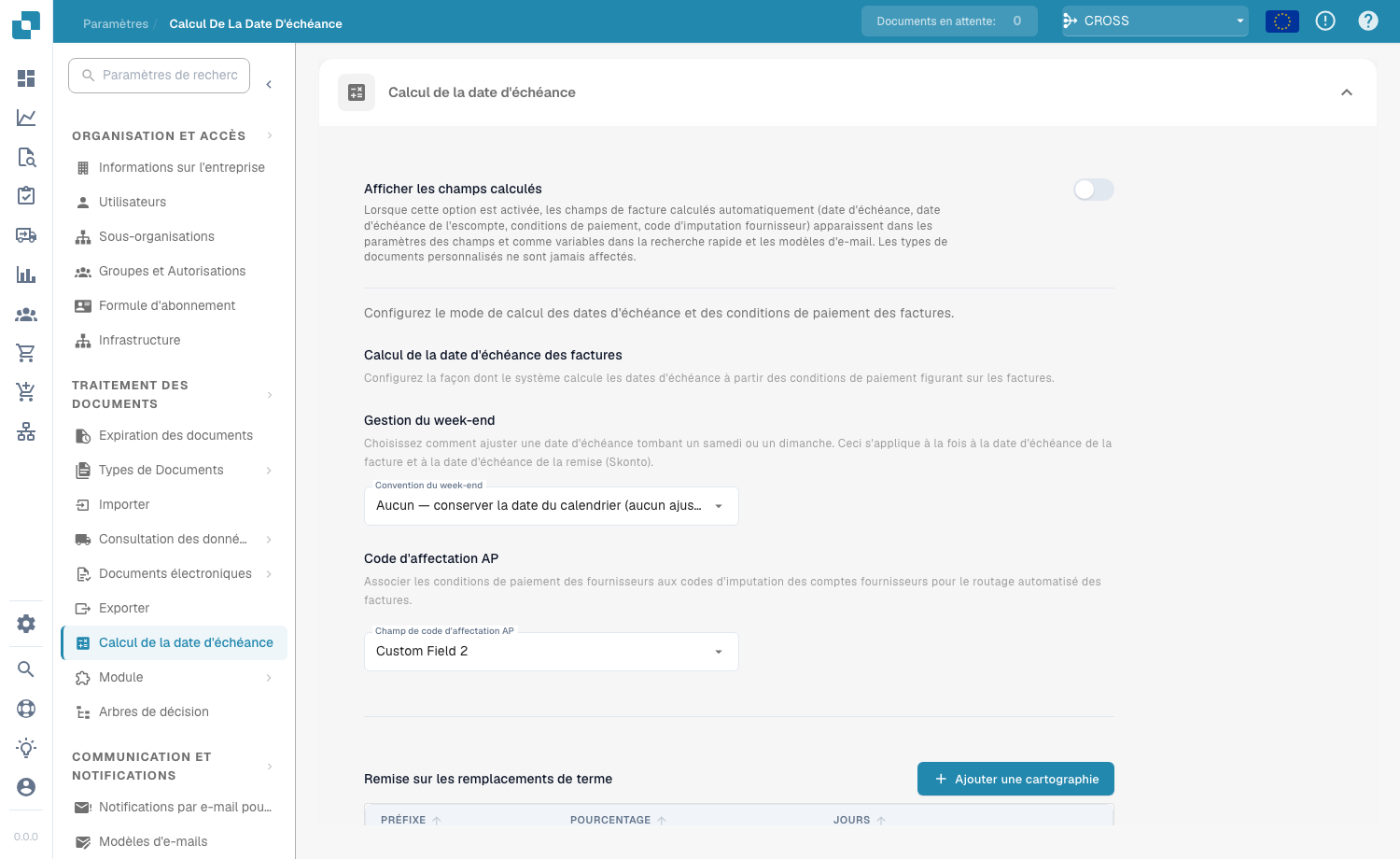Viewport: 1400px width, 859px height.
Task: Expand Types de Documents submenu
Action: 269,471
